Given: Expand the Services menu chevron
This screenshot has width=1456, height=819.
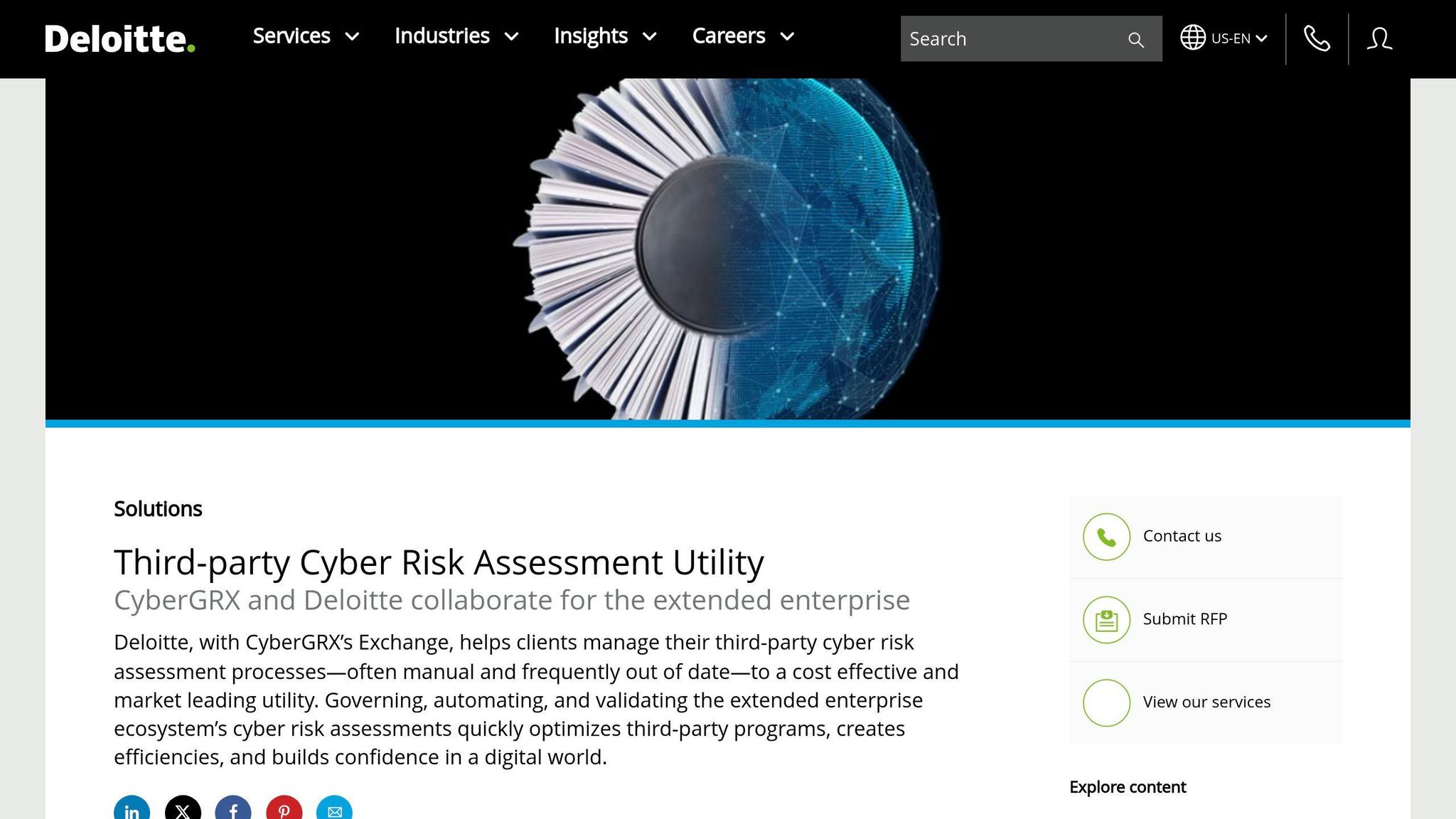Looking at the screenshot, I should click(x=352, y=36).
